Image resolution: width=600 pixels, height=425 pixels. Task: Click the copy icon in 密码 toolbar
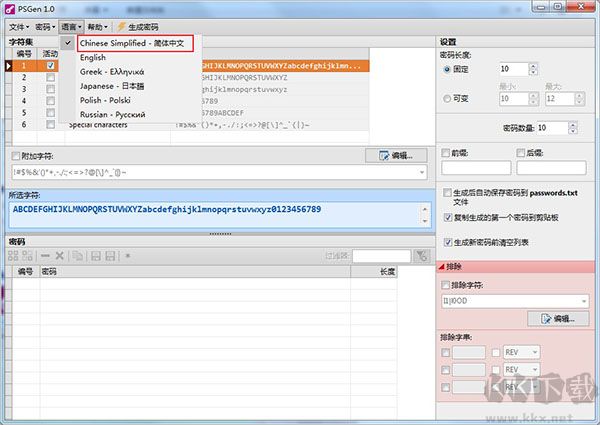coord(78,256)
